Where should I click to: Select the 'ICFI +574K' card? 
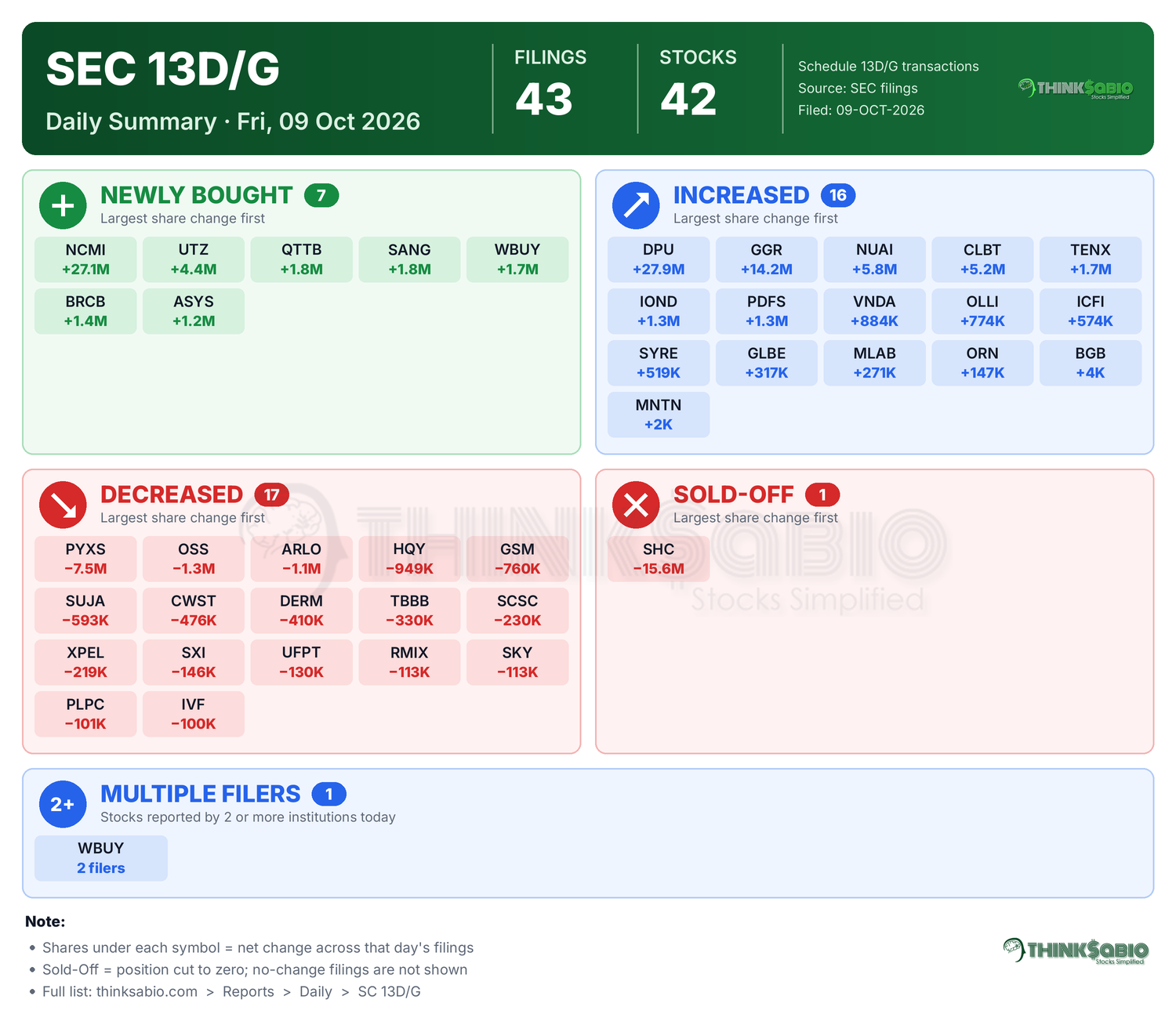(1091, 311)
